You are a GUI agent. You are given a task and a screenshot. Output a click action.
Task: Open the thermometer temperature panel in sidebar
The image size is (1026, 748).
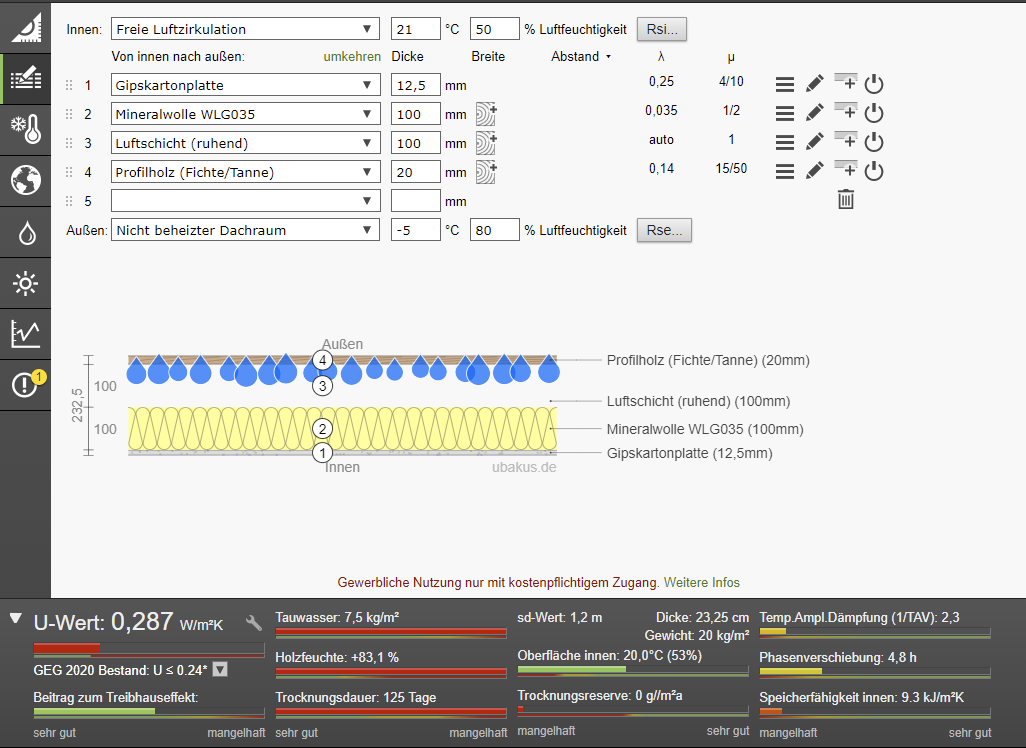(25, 129)
